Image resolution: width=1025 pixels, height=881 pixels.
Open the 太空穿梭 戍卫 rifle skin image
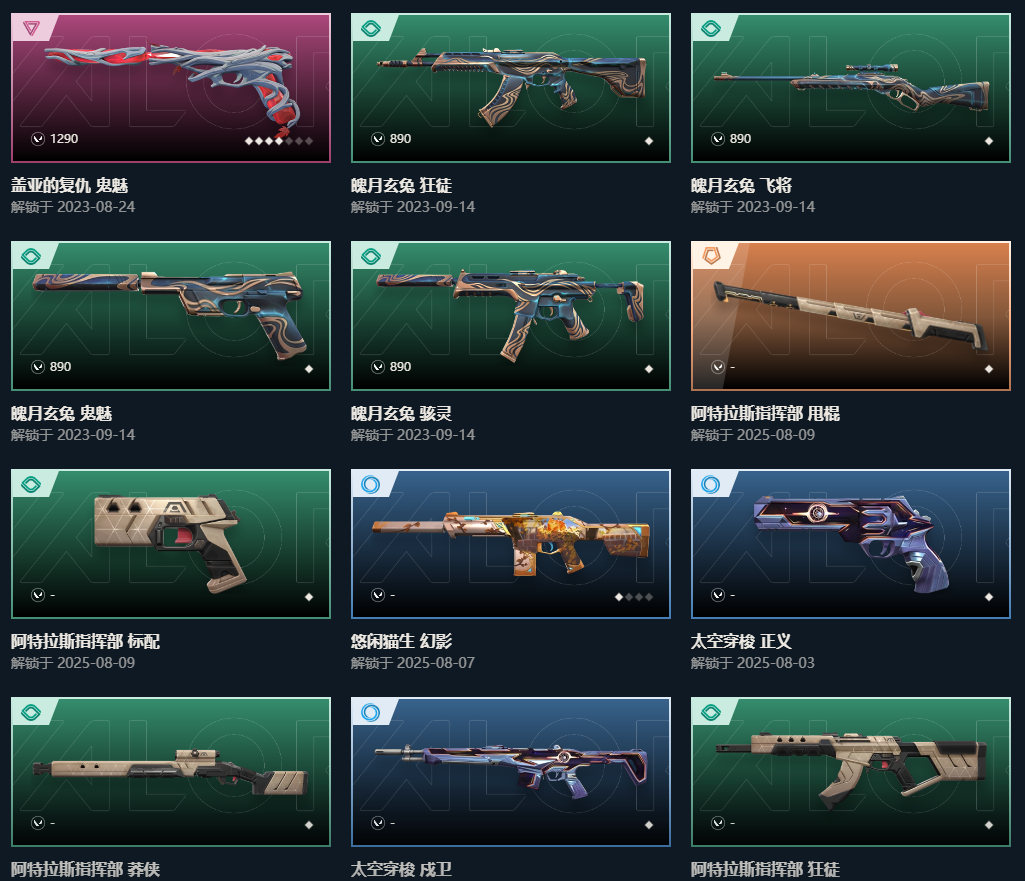coord(511,772)
